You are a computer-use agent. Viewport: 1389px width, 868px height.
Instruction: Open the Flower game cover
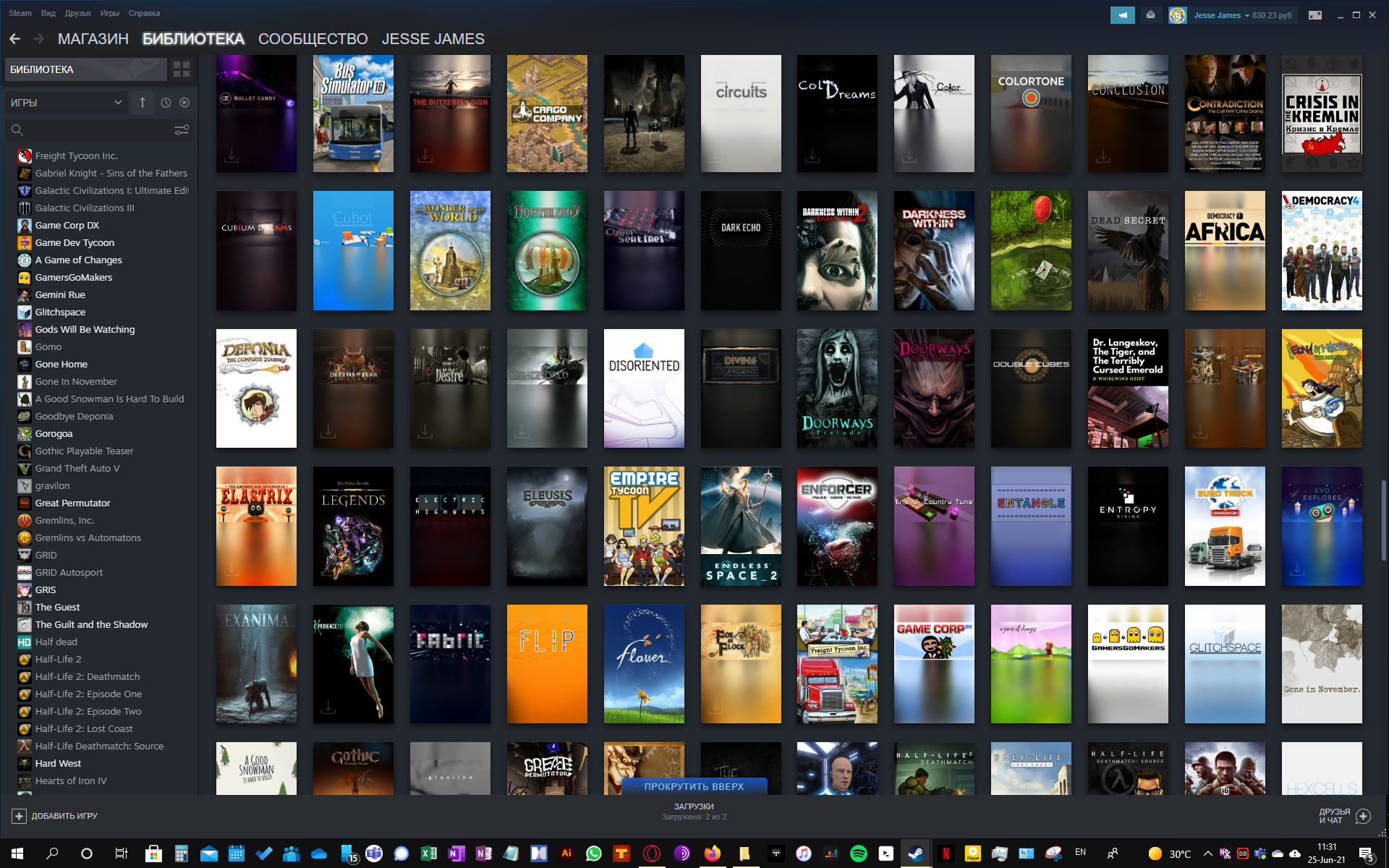[x=644, y=664]
